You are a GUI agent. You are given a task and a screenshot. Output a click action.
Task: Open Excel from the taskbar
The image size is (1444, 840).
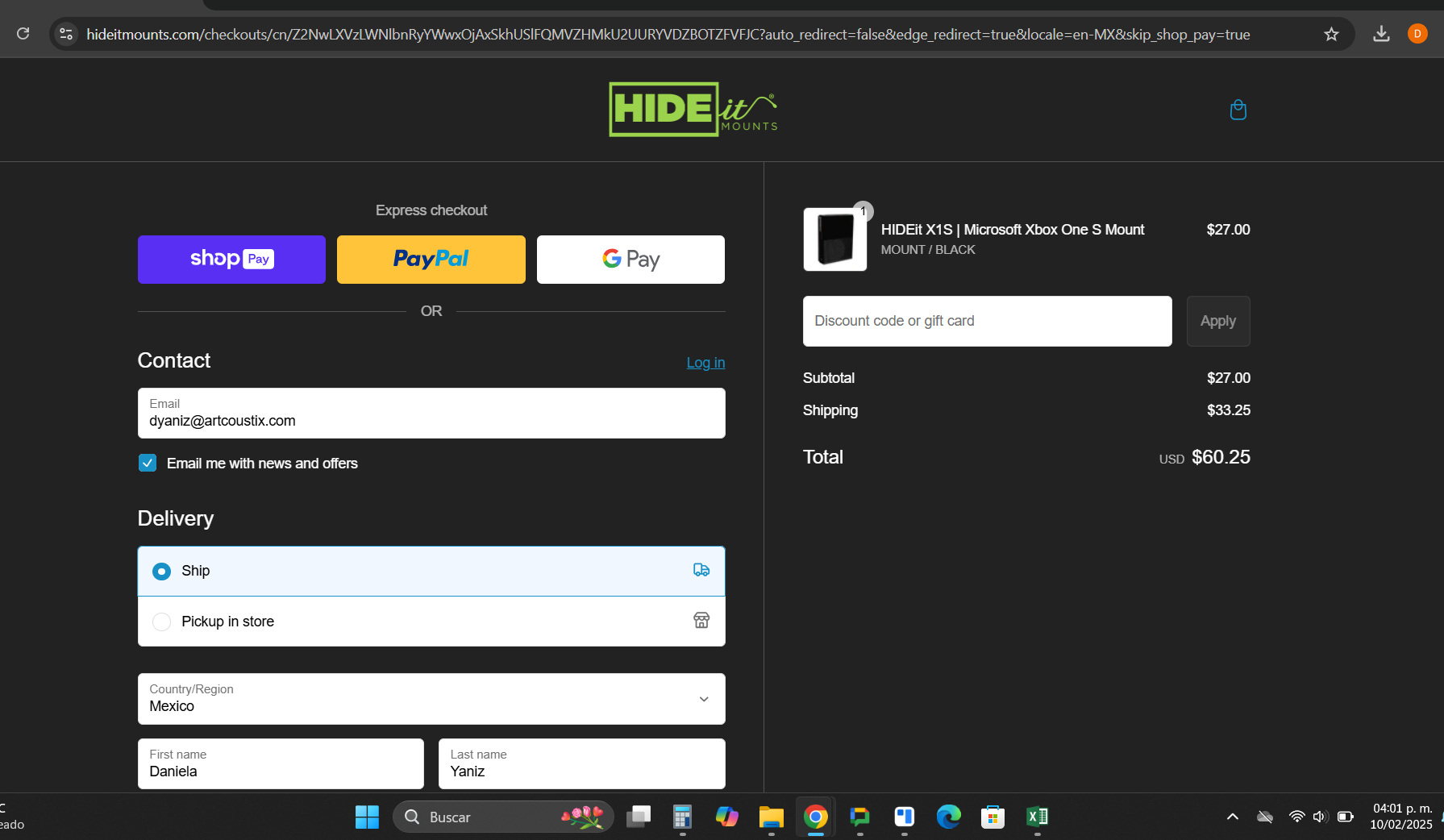[x=1037, y=817]
